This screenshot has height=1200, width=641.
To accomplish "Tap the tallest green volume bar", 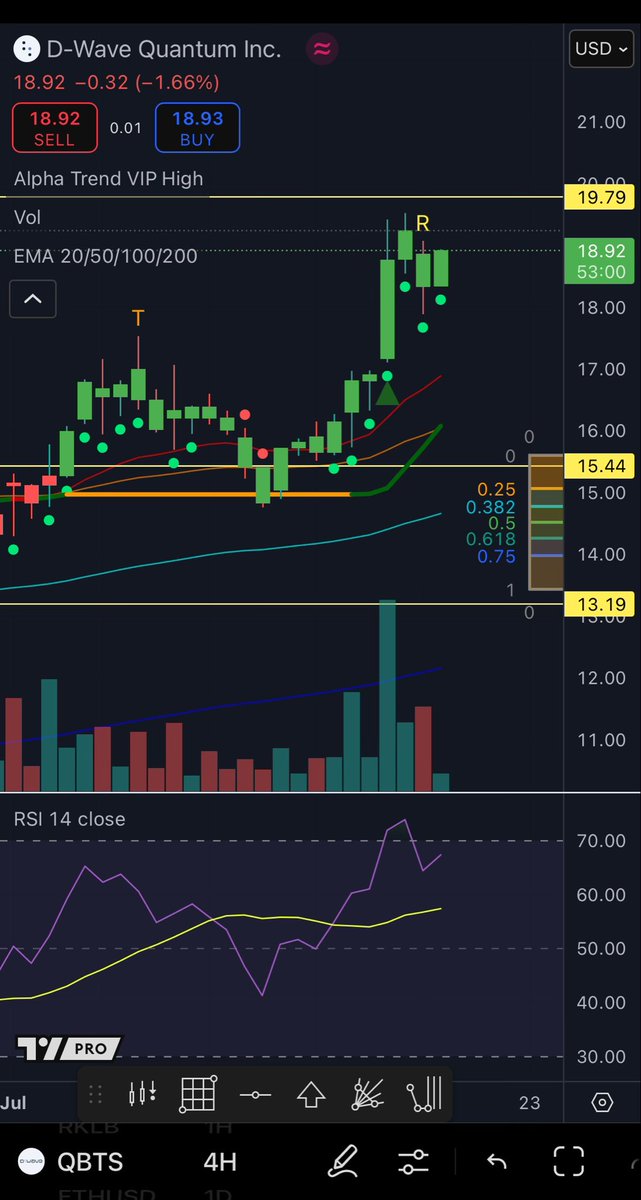I will pyautogui.click(x=387, y=696).
